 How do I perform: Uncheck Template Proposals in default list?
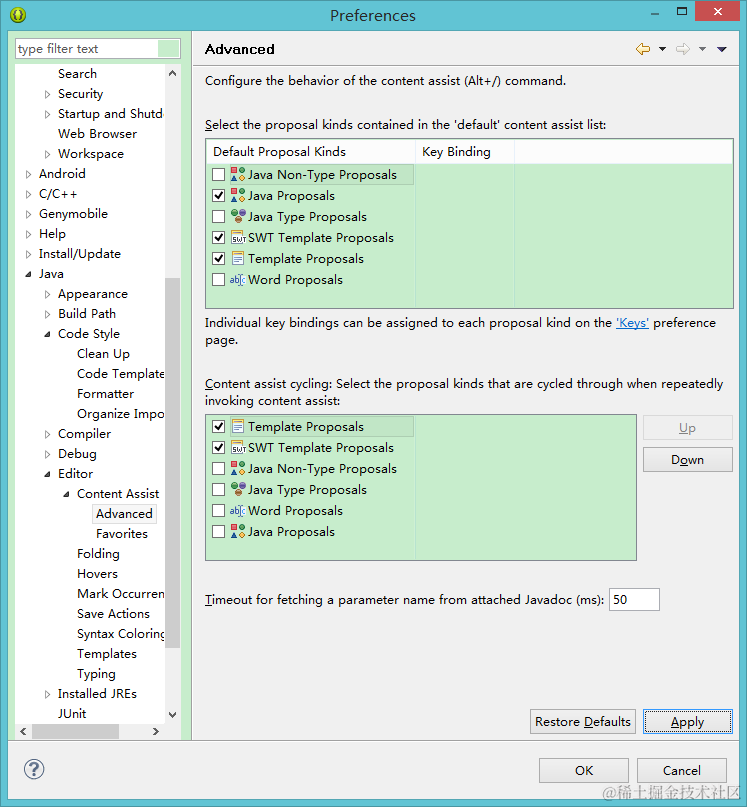pos(218,258)
